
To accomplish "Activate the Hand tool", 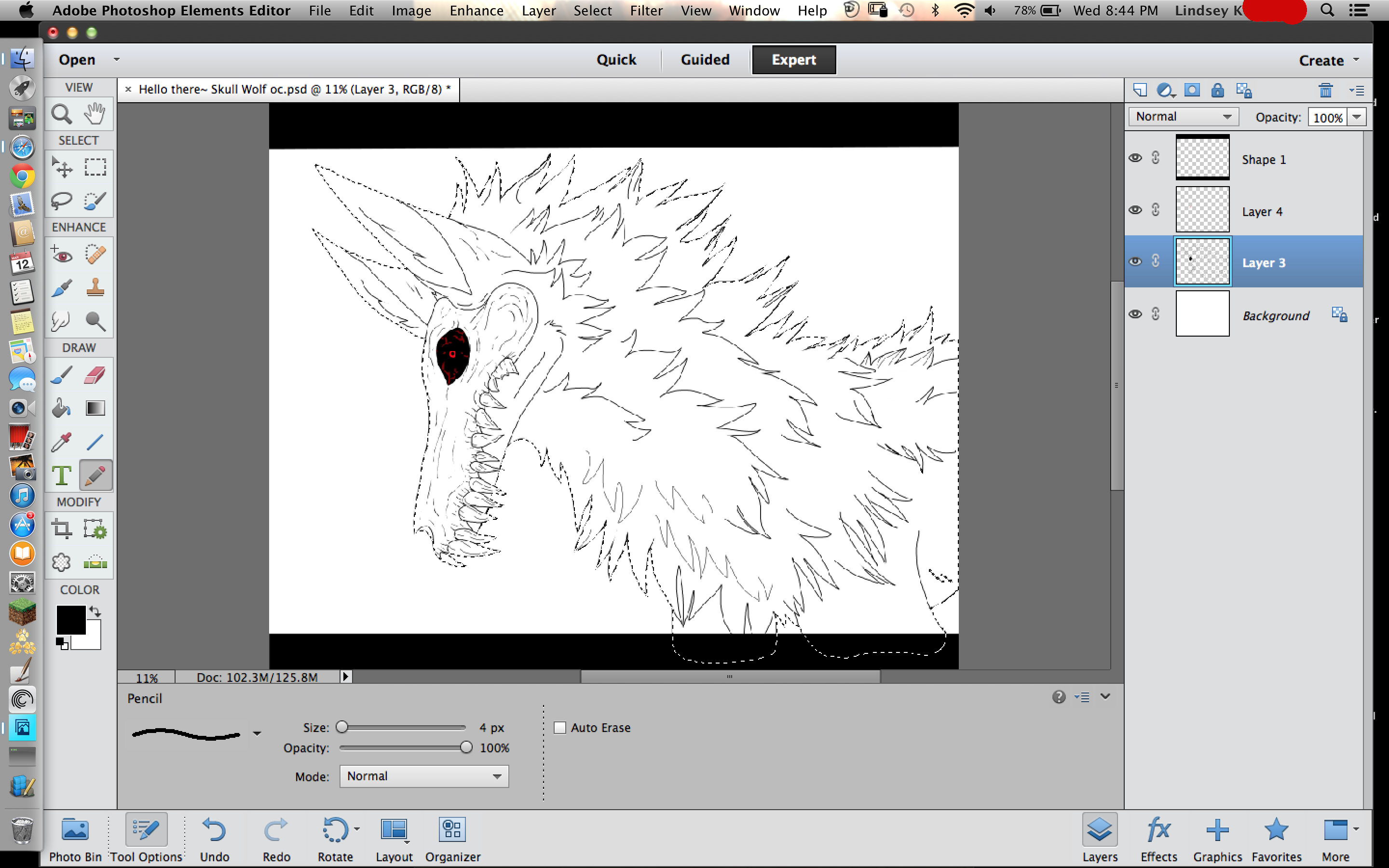I will pyautogui.click(x=95, y=114).
